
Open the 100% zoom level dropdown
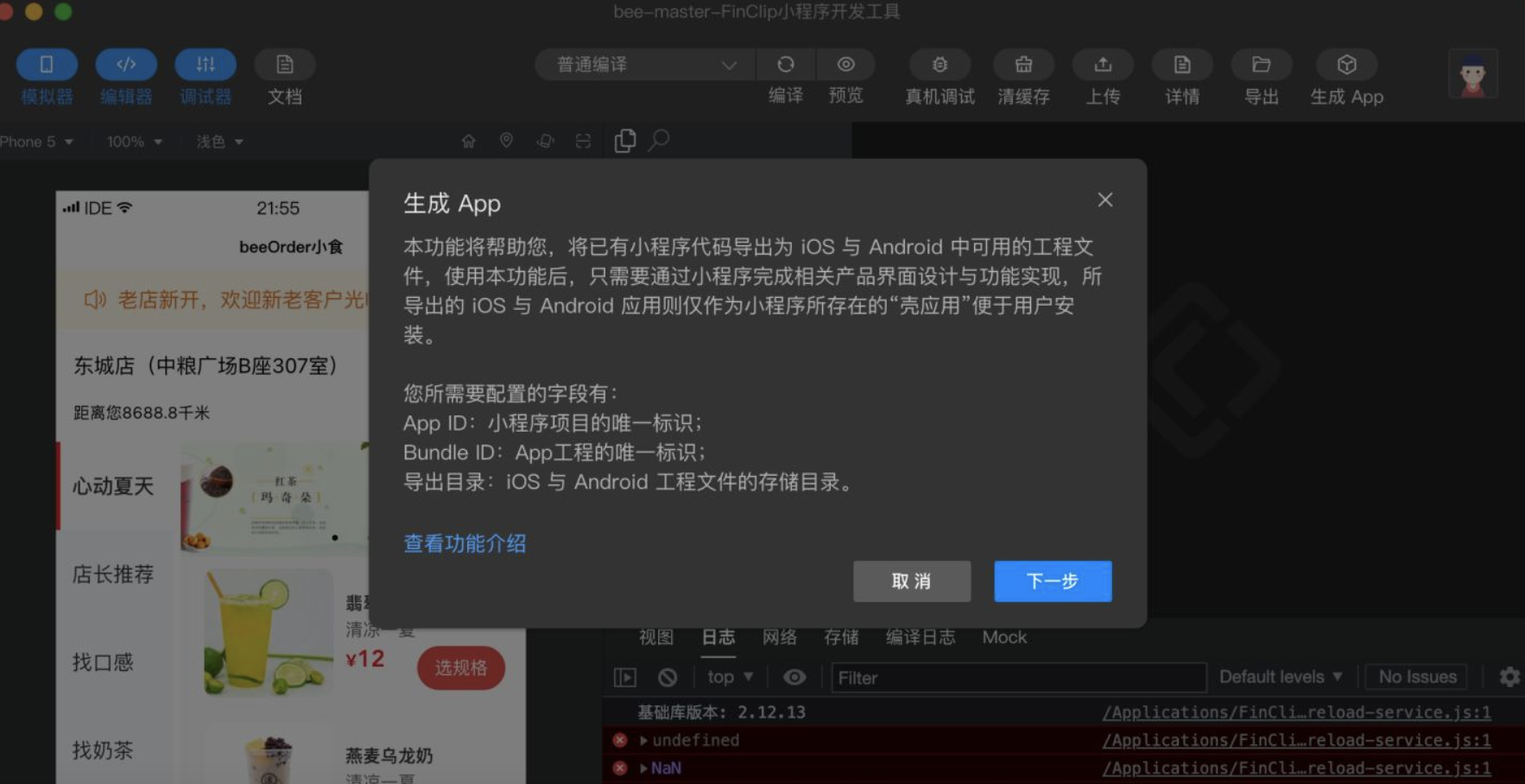coord(134,142)
